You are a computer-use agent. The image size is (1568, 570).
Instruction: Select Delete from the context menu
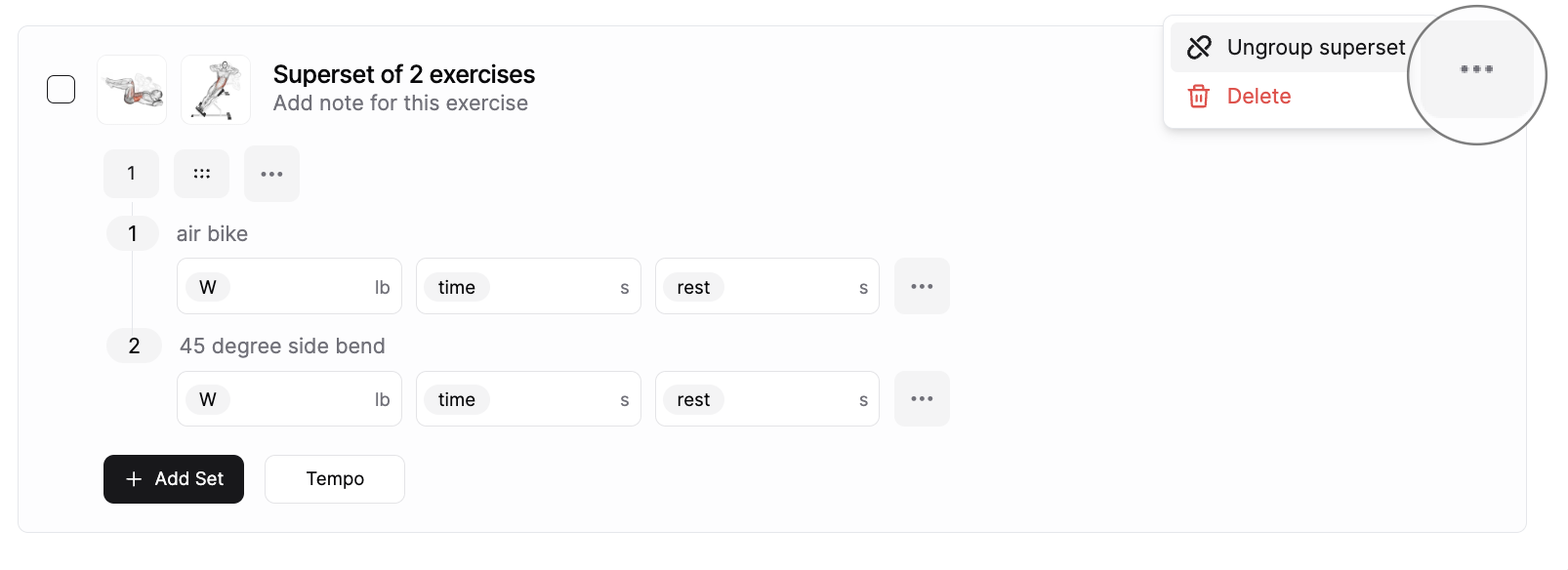(x=1259, y=97)
